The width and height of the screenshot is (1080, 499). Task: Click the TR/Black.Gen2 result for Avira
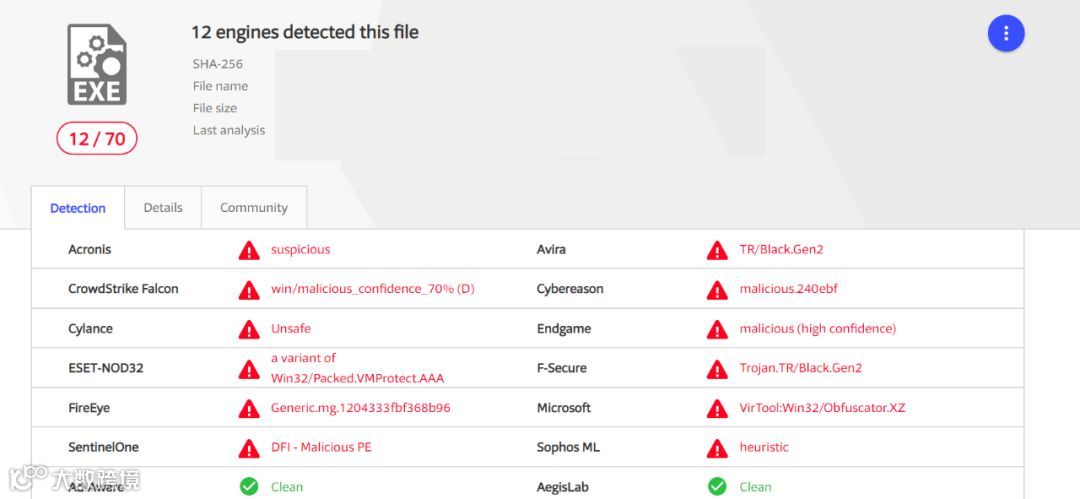(x=781, y=250)
